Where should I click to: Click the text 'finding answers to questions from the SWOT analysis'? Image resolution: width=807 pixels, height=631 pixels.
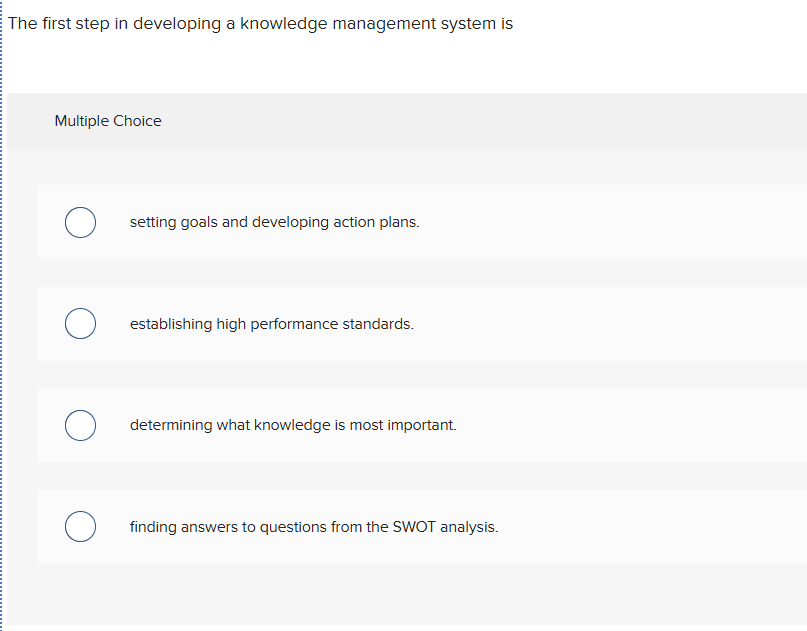click(x=313, y=526)
